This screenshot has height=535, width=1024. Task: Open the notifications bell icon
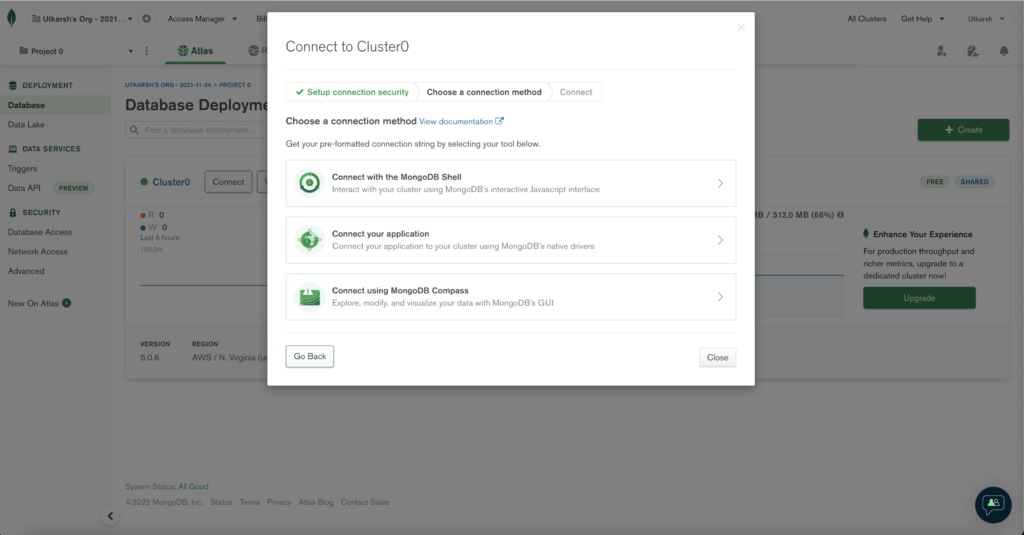pos(1003,51)
